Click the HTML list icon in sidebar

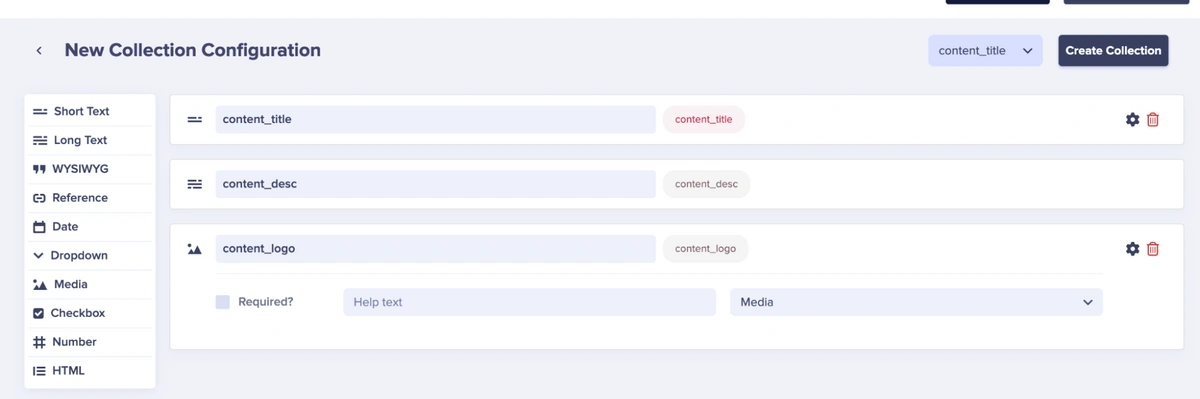pos(40,371)
